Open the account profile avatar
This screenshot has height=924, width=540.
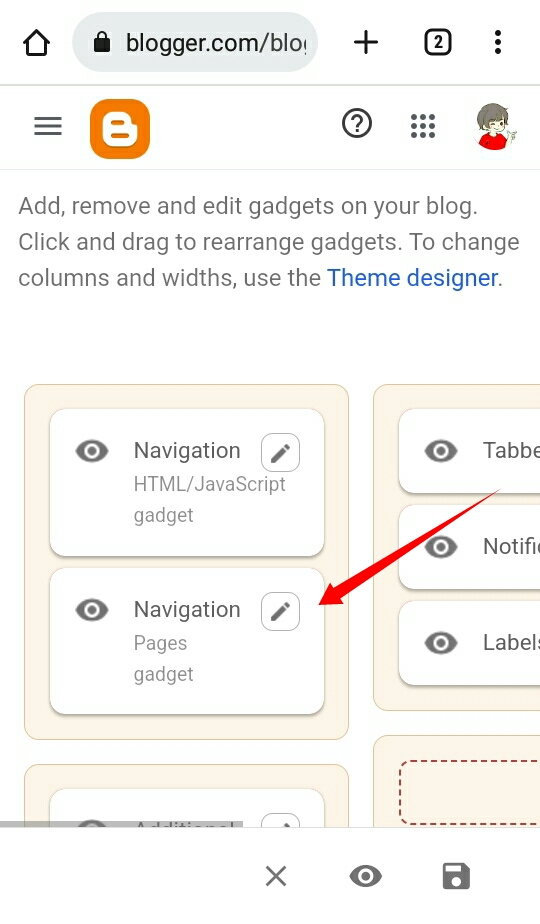pos(494,127)
